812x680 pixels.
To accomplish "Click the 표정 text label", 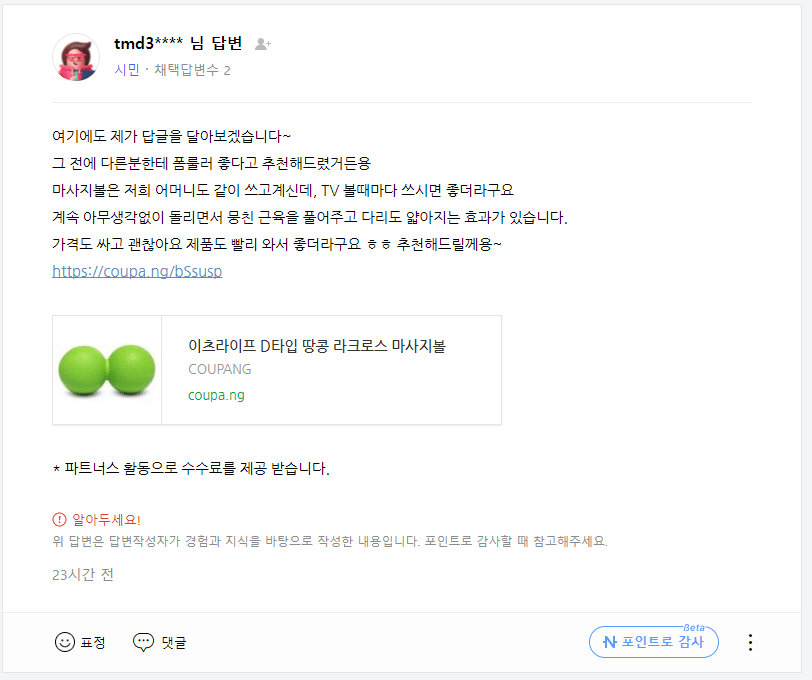I will coord(93,643).
